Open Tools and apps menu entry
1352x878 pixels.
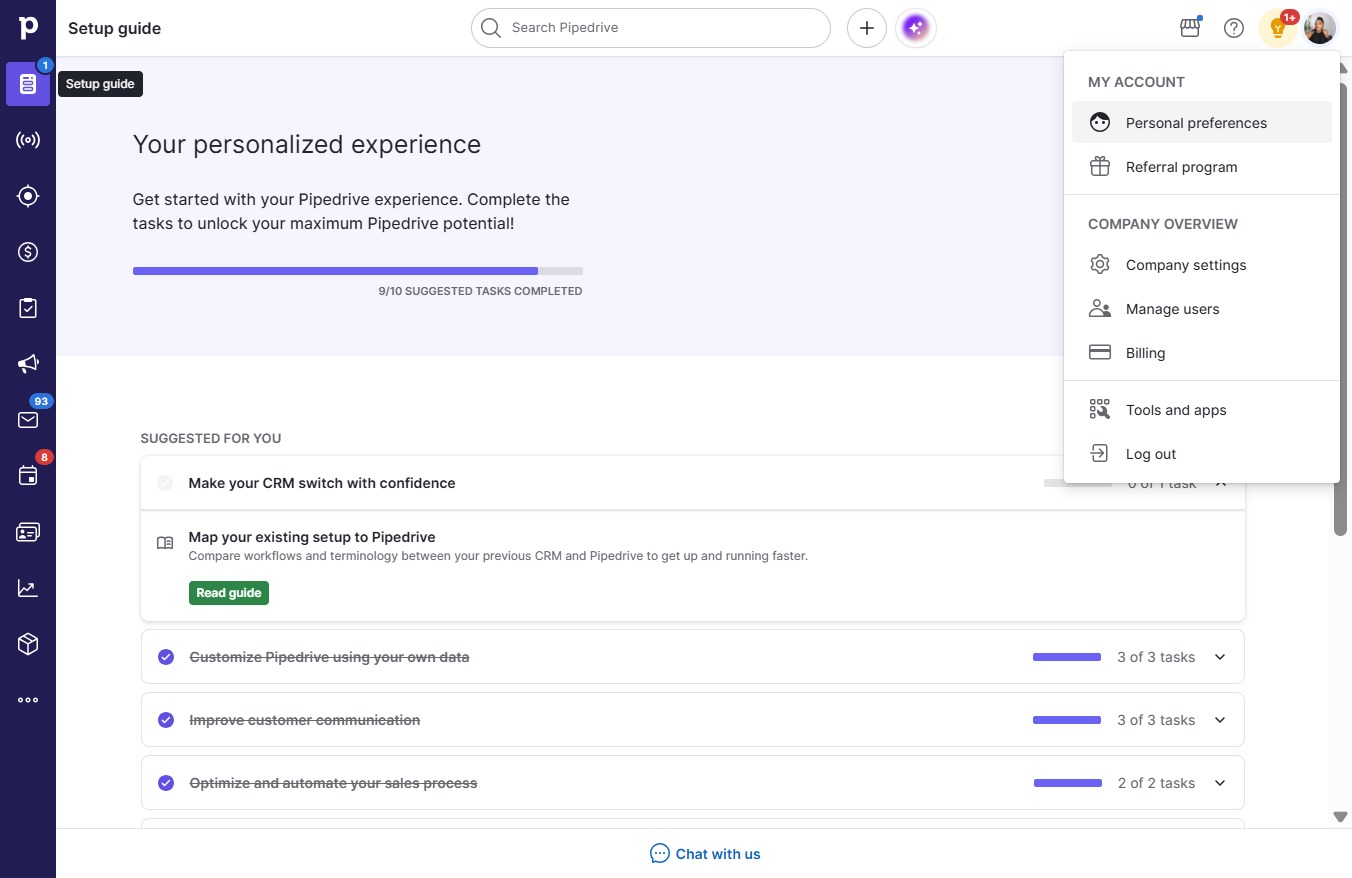tap(1202, 409)
